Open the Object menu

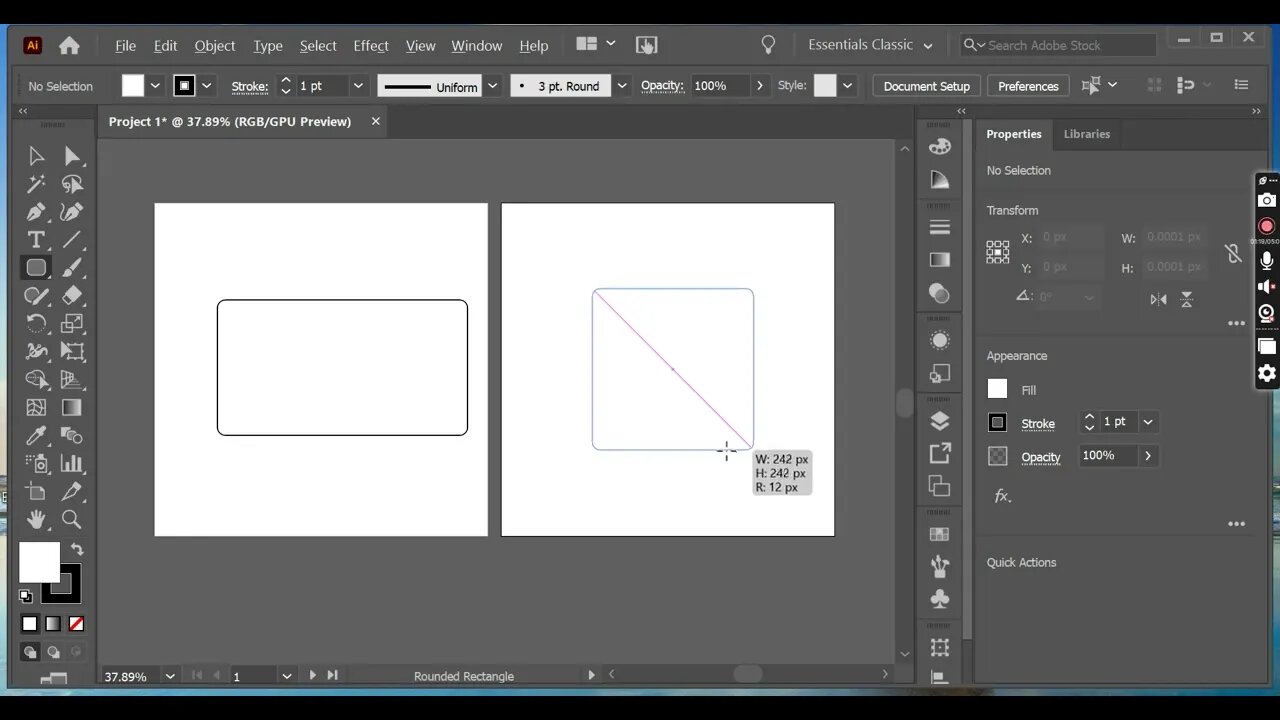tap(215, 46)
